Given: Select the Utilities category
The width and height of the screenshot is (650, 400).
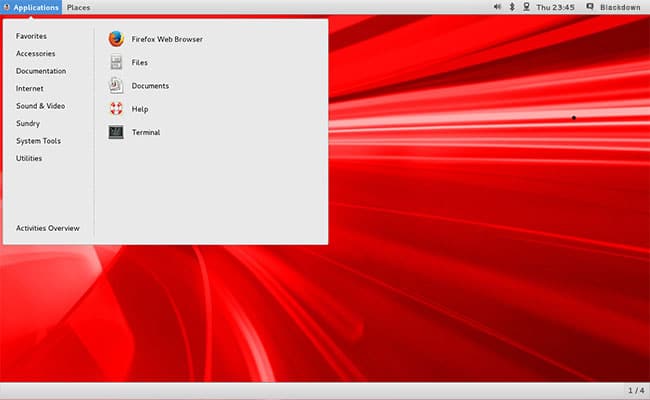Looking at the screenshot, I should click(29, 158).
